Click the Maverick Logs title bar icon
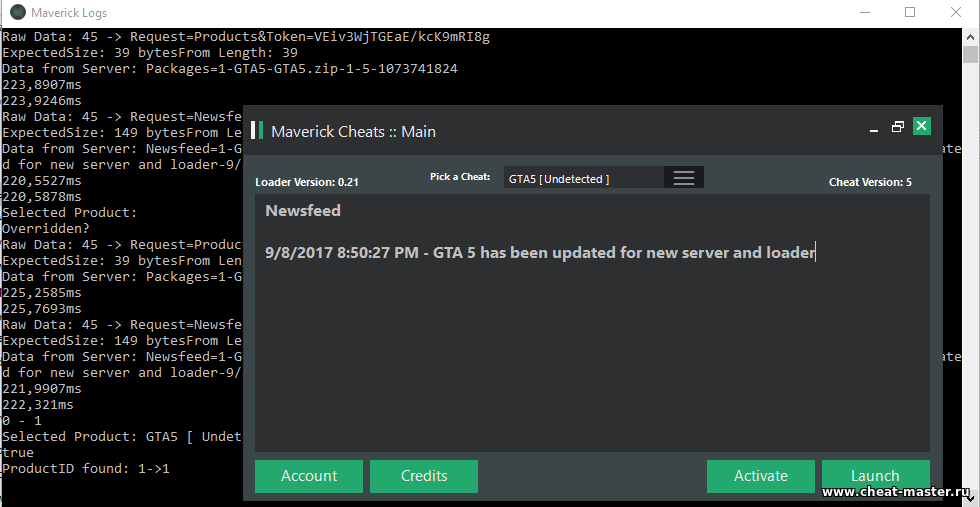 point(18,13)
